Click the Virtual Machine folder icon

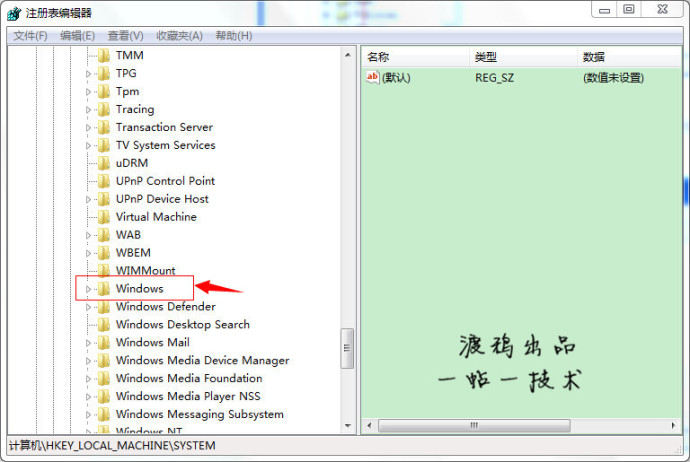[x=103, y=217]
